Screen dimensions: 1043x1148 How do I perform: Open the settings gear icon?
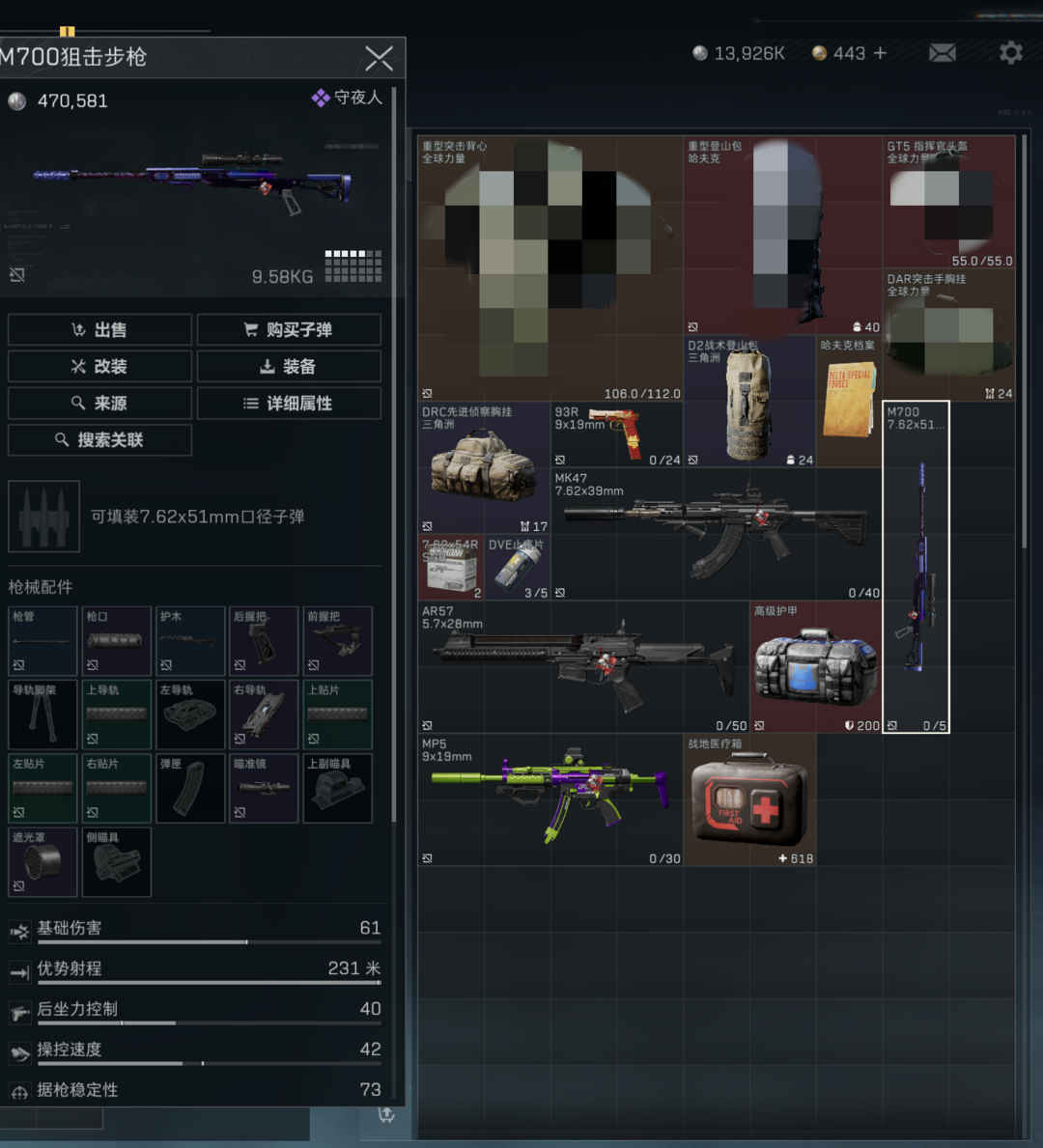point(1011,53)
